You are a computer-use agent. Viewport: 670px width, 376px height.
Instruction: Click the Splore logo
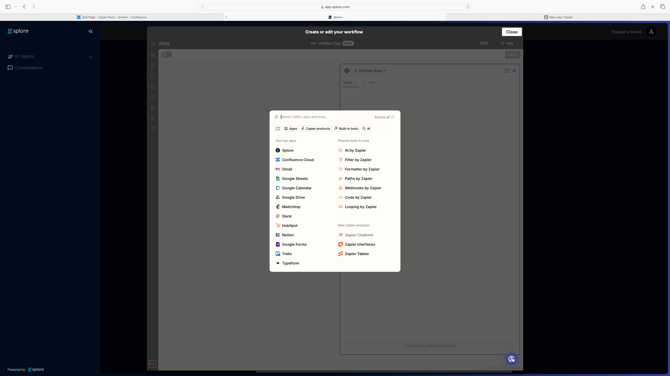pyautogui.click(x=18, y=31)
